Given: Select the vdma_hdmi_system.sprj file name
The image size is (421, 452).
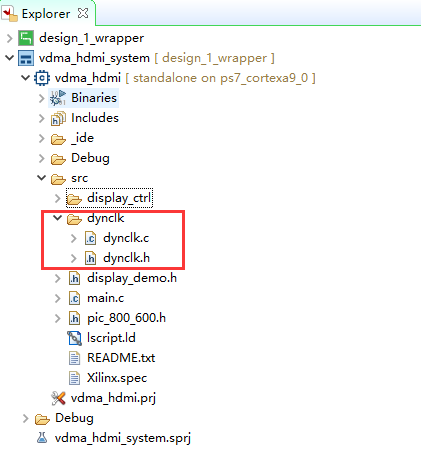Looking at the screenshot, I should 123,438.
